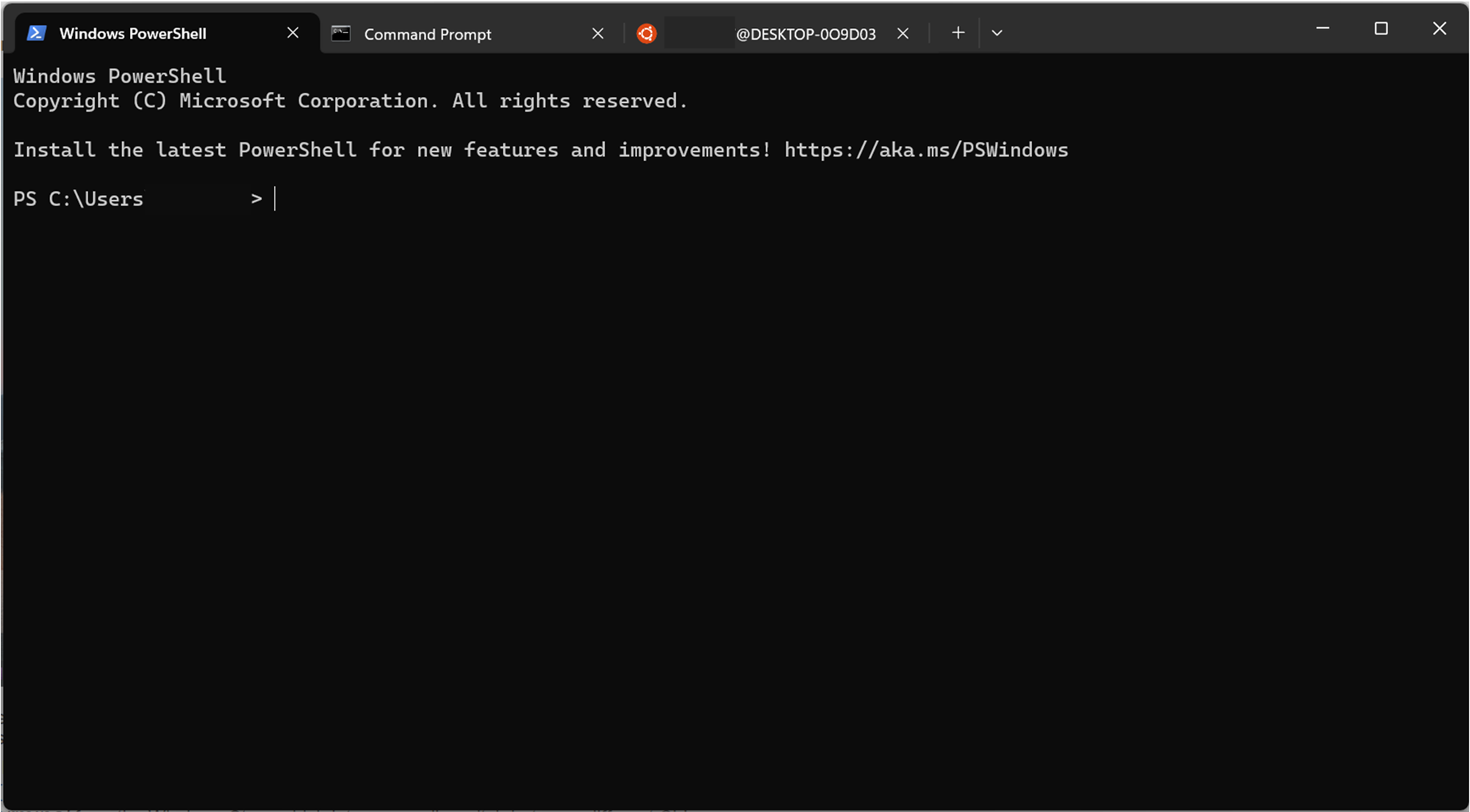Expand the new tab profile dropdown

997,33
